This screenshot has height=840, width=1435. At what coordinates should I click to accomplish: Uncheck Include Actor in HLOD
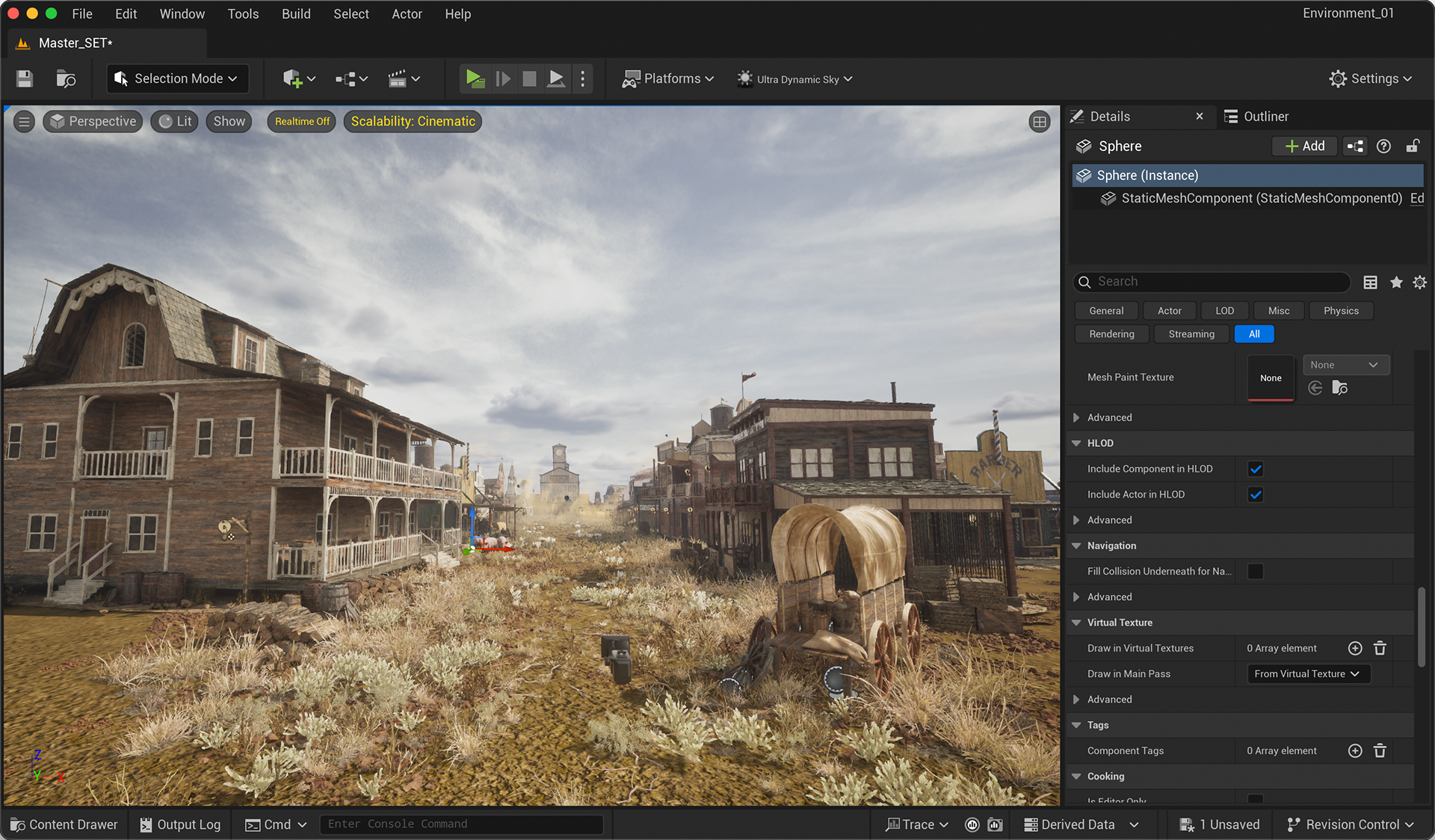(x=1256, y=495)
